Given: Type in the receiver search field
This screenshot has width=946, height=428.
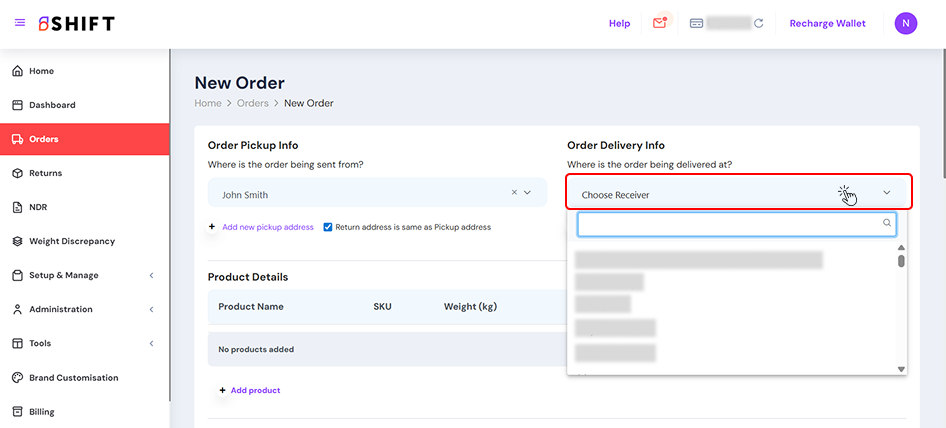Looking at the screenshot, I should tap(728, 224).
